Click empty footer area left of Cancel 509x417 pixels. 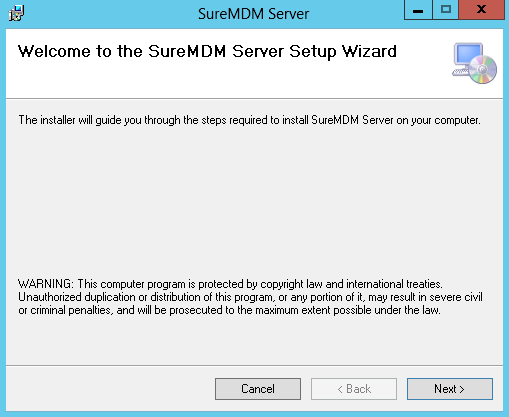point(110,389)
